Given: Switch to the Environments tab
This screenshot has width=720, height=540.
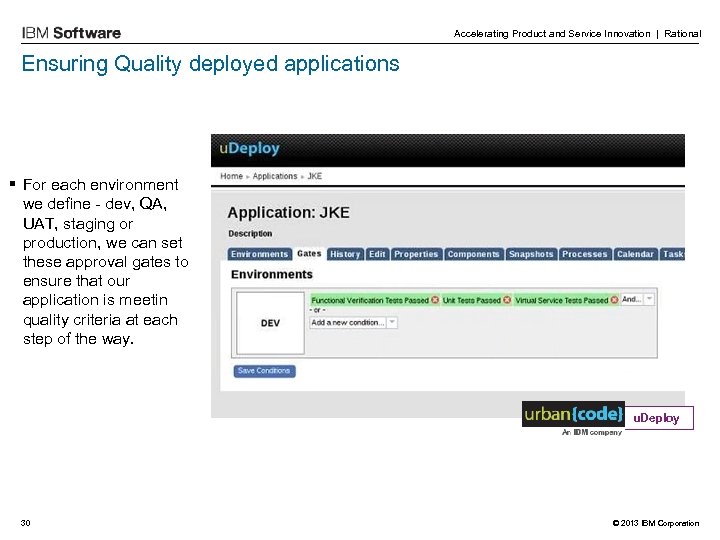Looking at the screenshot, I should pyautogui.click(x=259, y=254).
